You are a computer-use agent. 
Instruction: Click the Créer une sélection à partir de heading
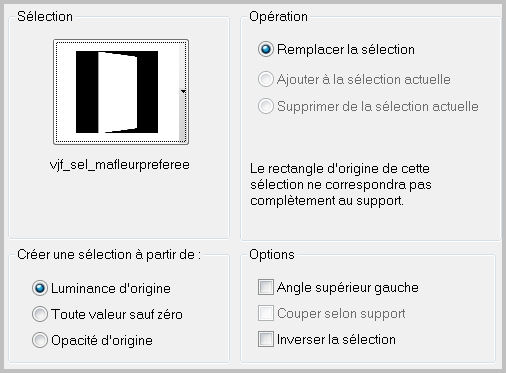click(x=109, y=255)
